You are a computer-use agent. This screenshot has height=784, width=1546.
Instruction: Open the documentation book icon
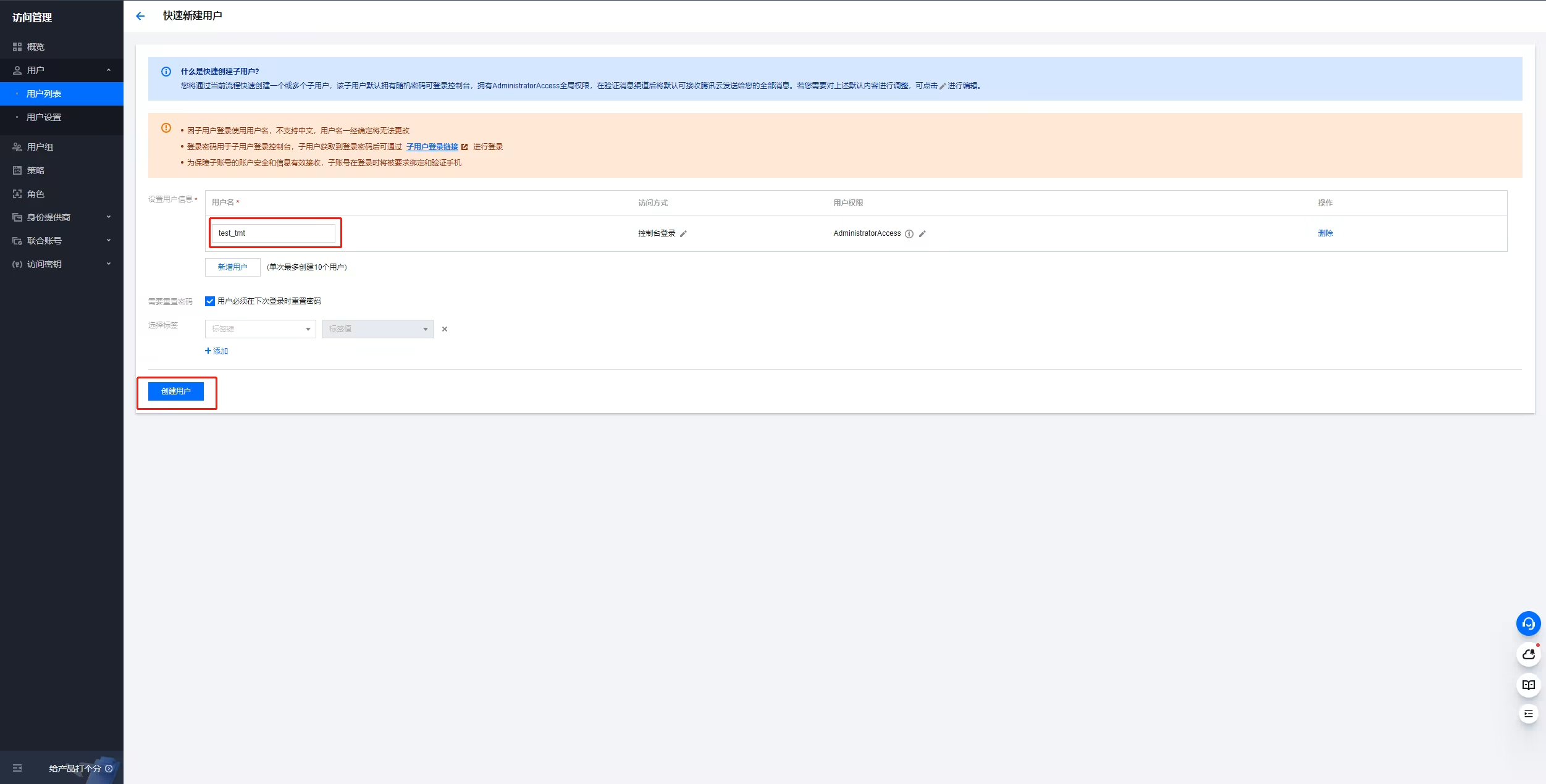pyautogui.click(x=1528, y=685)
